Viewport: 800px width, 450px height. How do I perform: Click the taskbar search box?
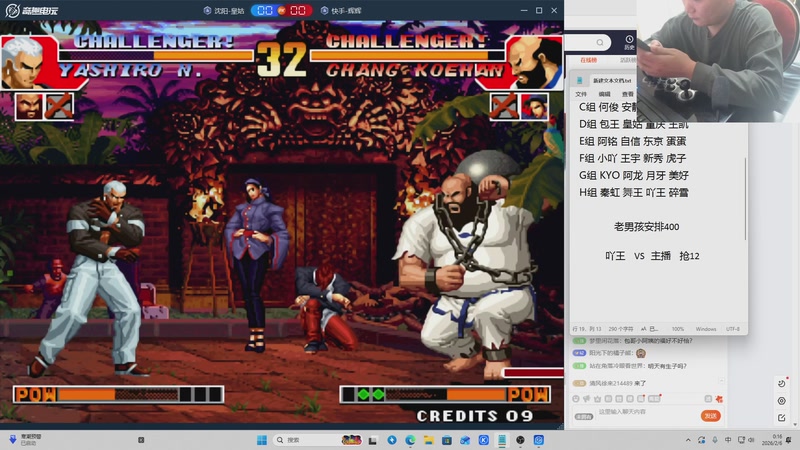click(x=317, y=440)
